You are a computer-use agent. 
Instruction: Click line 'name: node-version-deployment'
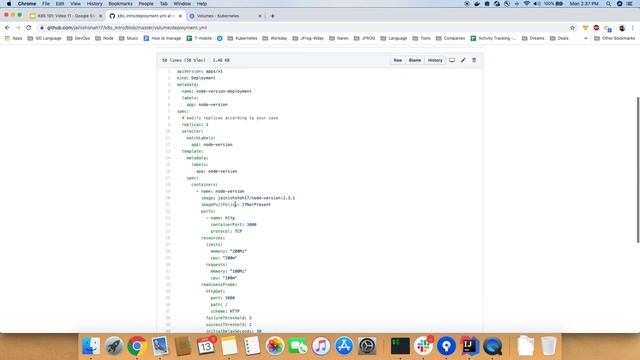point(217,91)
